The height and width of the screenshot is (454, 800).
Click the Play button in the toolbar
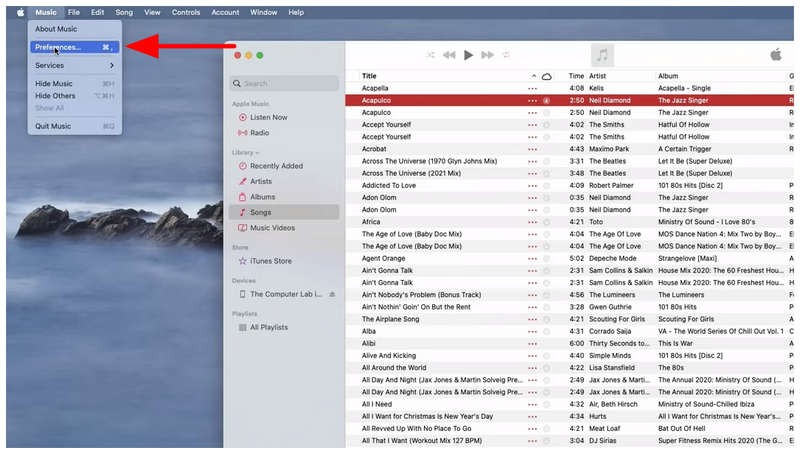coord(468,55)
